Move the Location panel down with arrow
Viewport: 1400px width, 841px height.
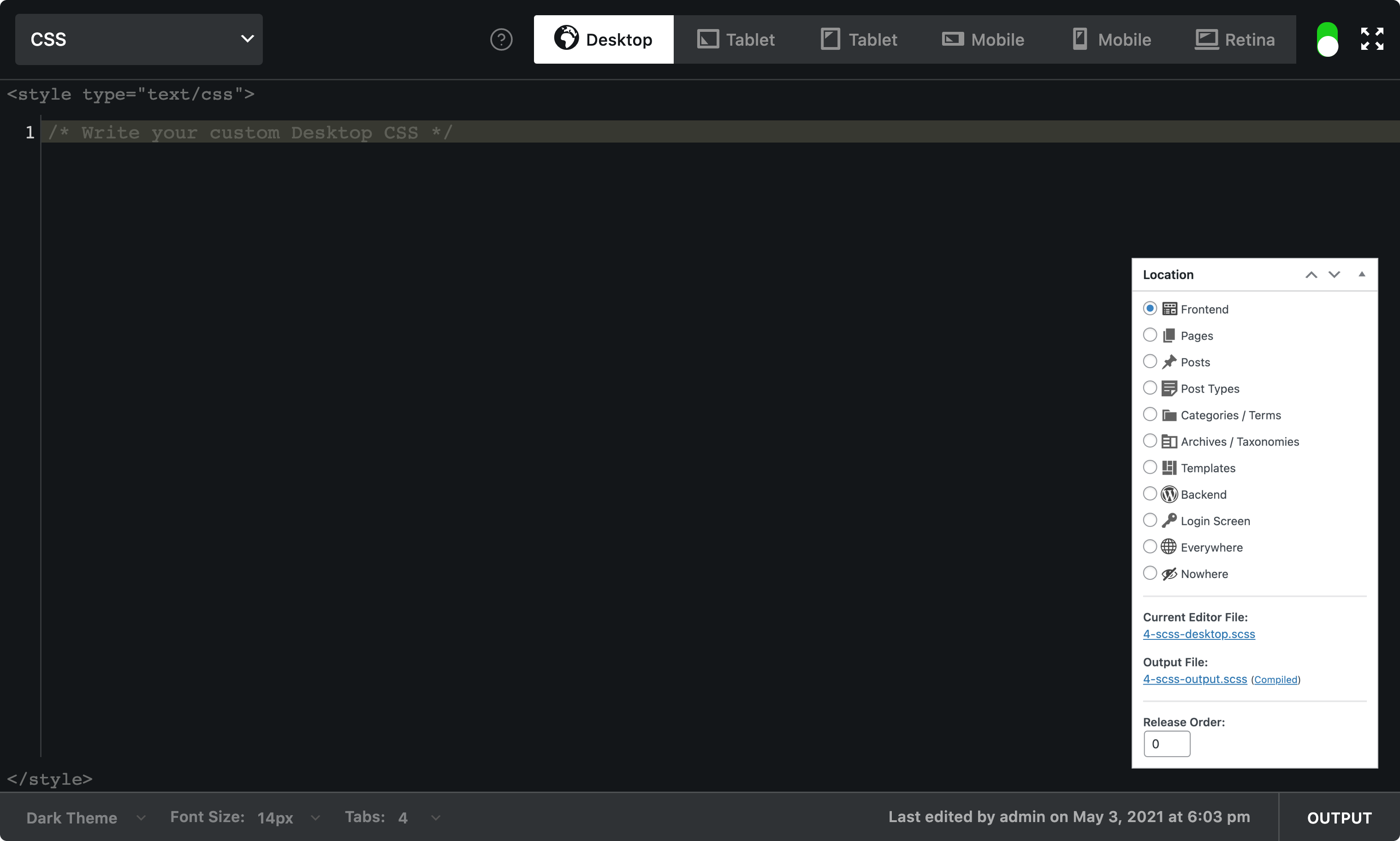pyautogui.click(x=1335, y=274)
